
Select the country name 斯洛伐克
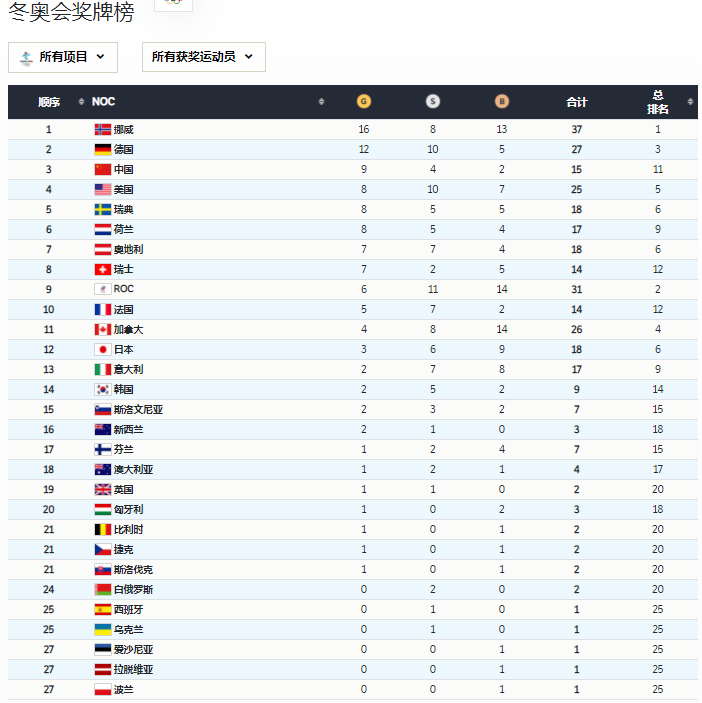point(133,569)
